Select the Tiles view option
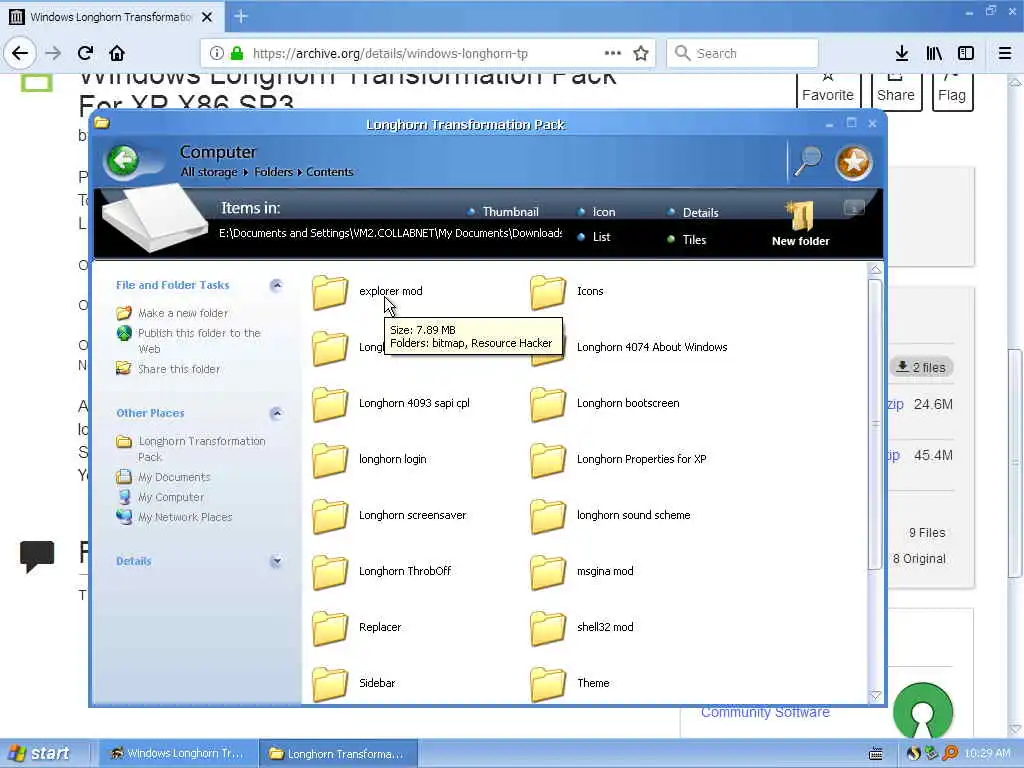Viewport: 1024px width, 768px height. (686, 240)
